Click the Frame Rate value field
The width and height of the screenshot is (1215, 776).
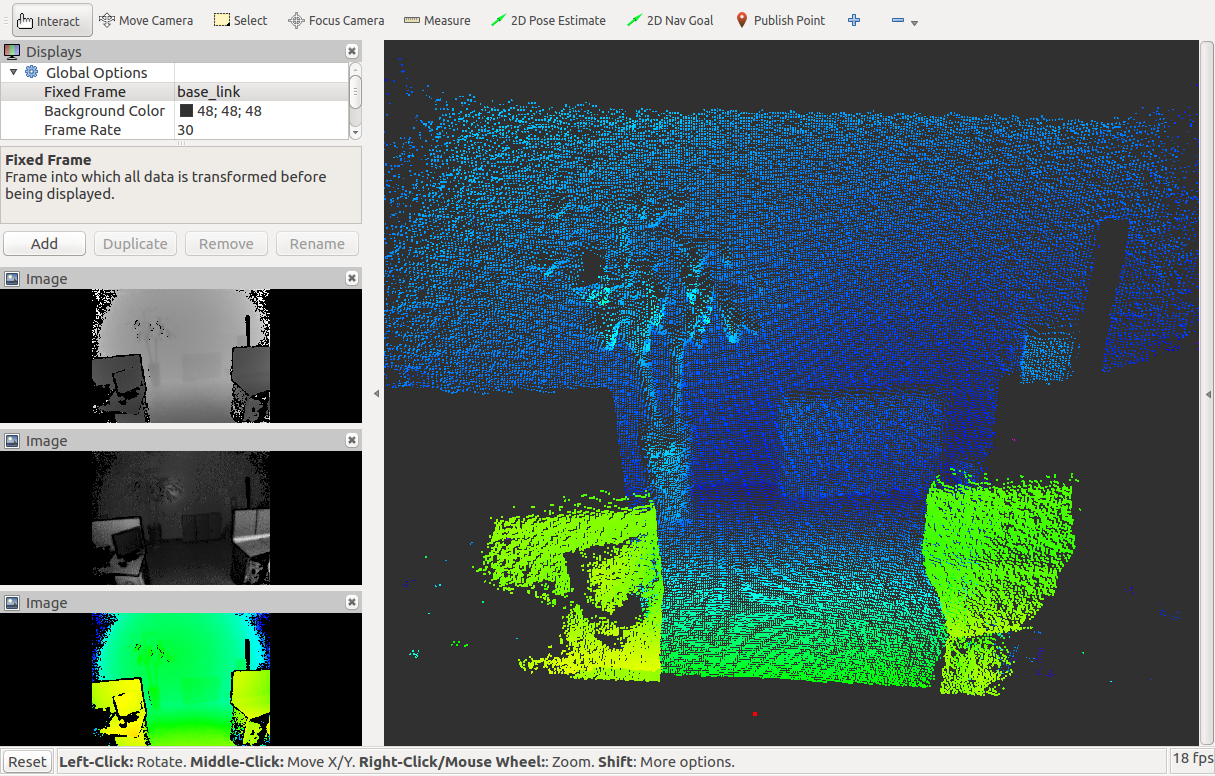(260, 130)
